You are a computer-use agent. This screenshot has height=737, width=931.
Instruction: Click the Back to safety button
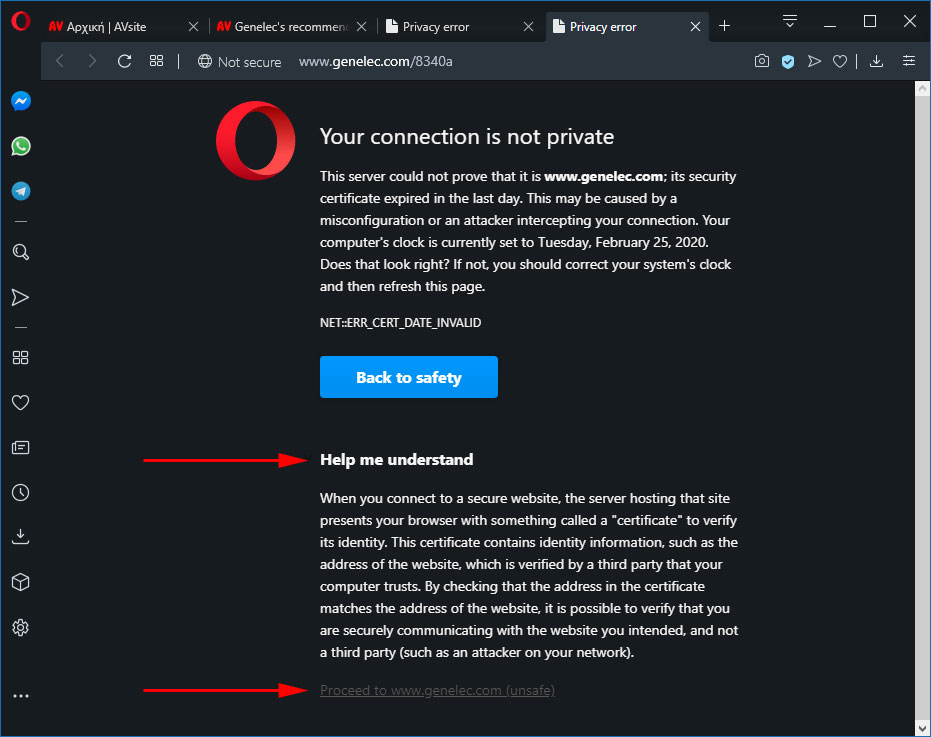(408, 377)
